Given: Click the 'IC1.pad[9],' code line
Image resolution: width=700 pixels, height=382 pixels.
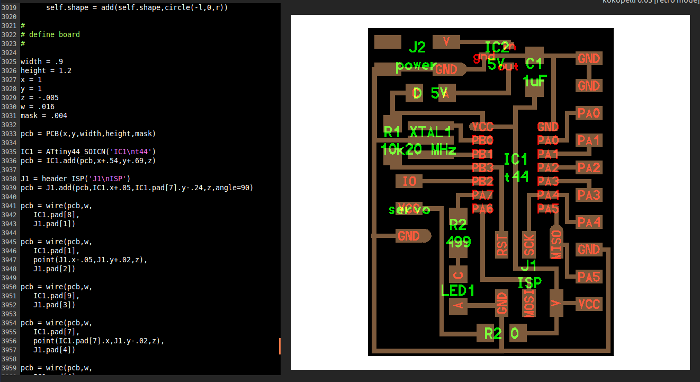Looking at the screenshot, I should pyautogui.click(x=56, y=295).
